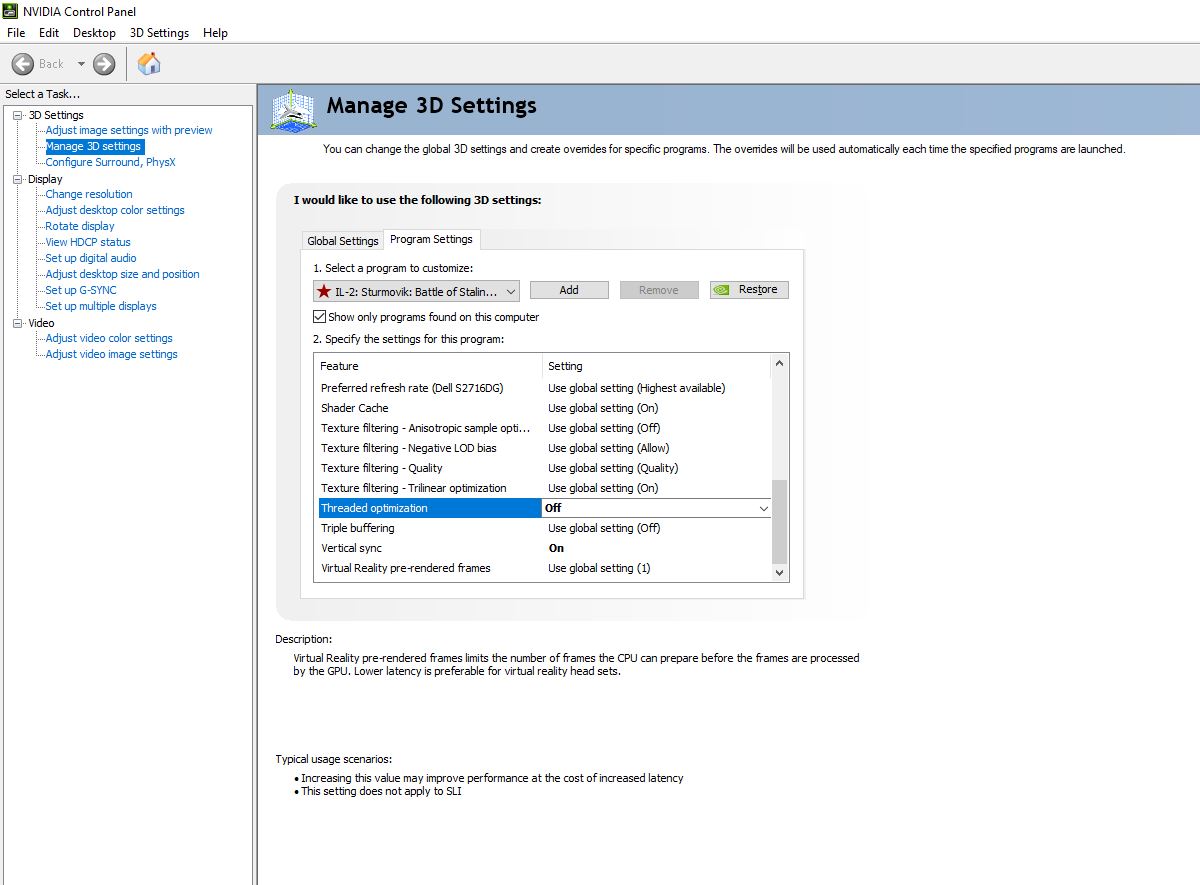1200x885 pixels.
Task: Select Texture filtering - Quality row
Action: (x=543, y=468)
